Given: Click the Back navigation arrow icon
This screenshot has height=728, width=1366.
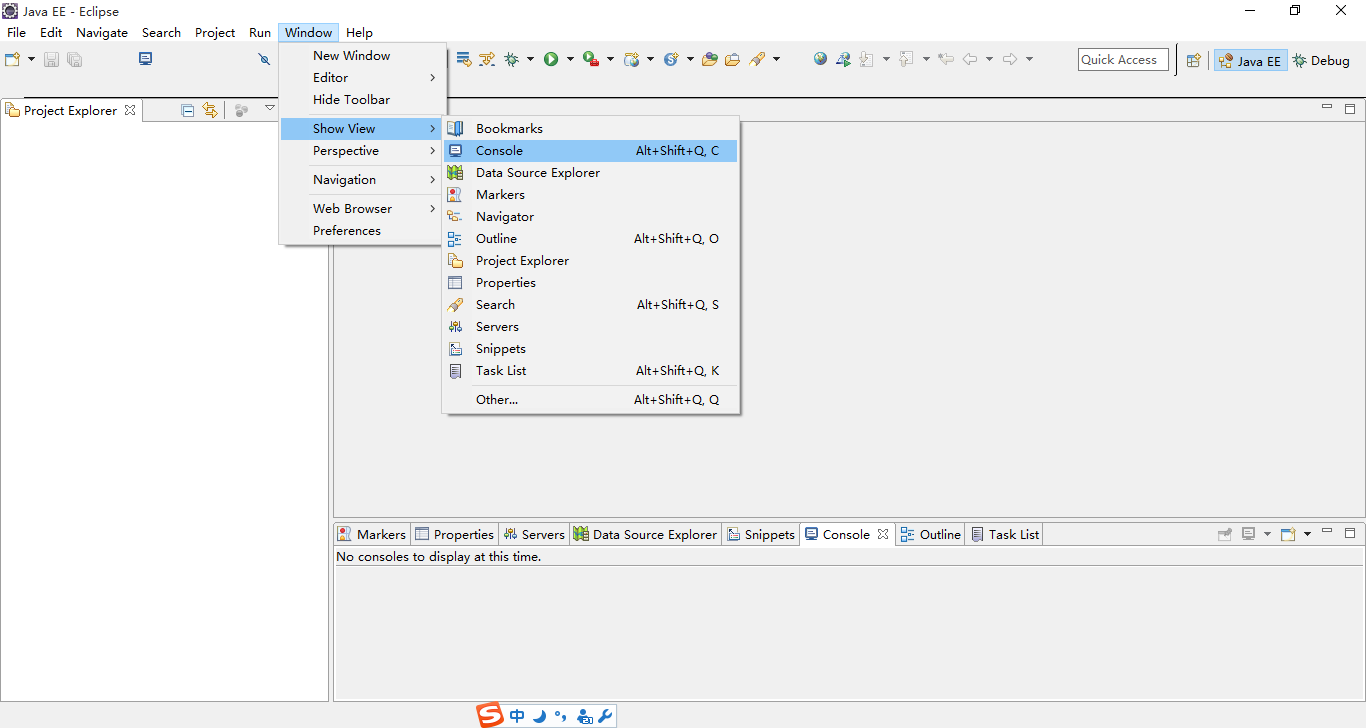Looking at the screenshot, I should click(x=970, y=60).
